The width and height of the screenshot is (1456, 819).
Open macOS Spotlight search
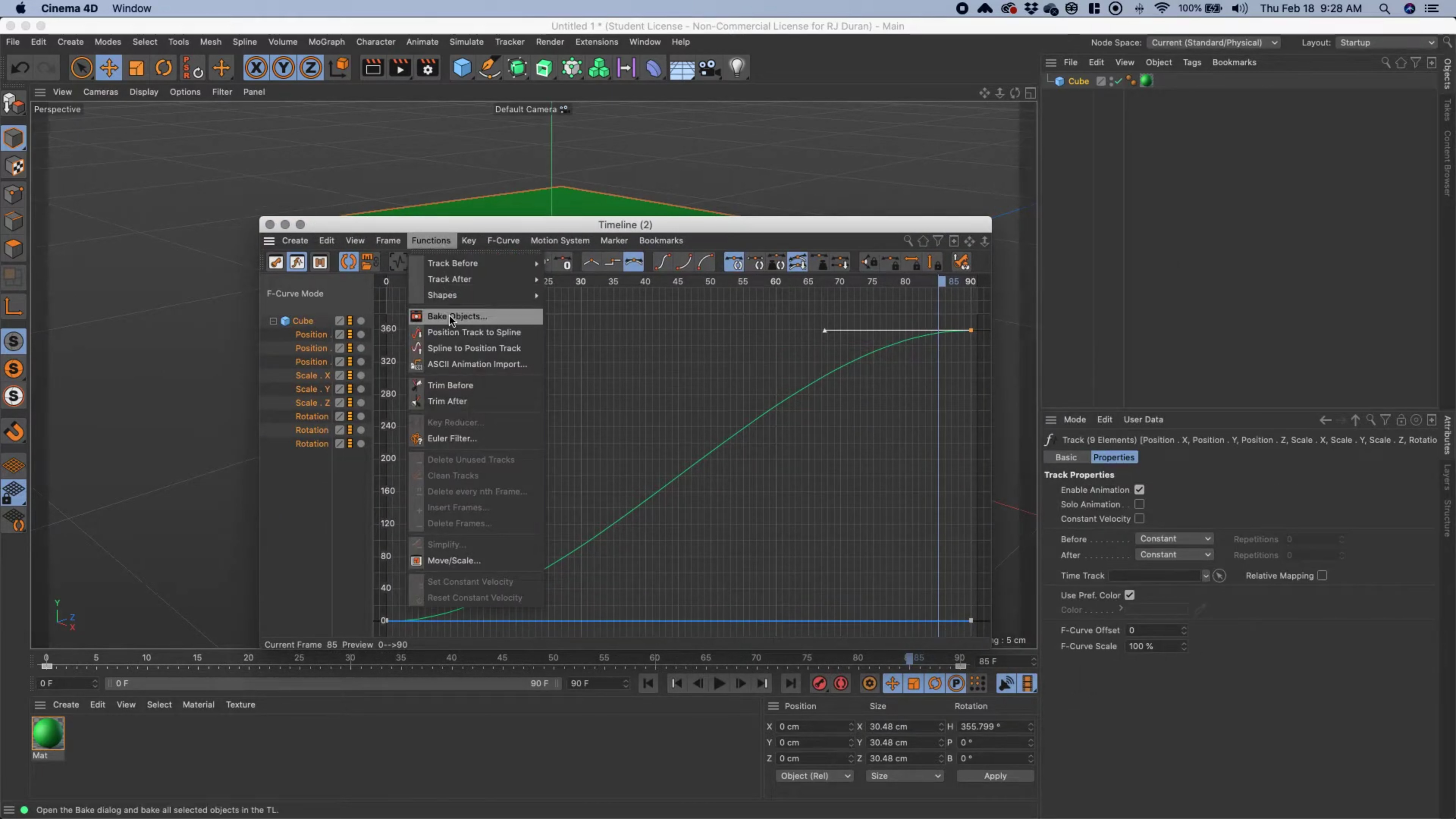(1384, 8)
